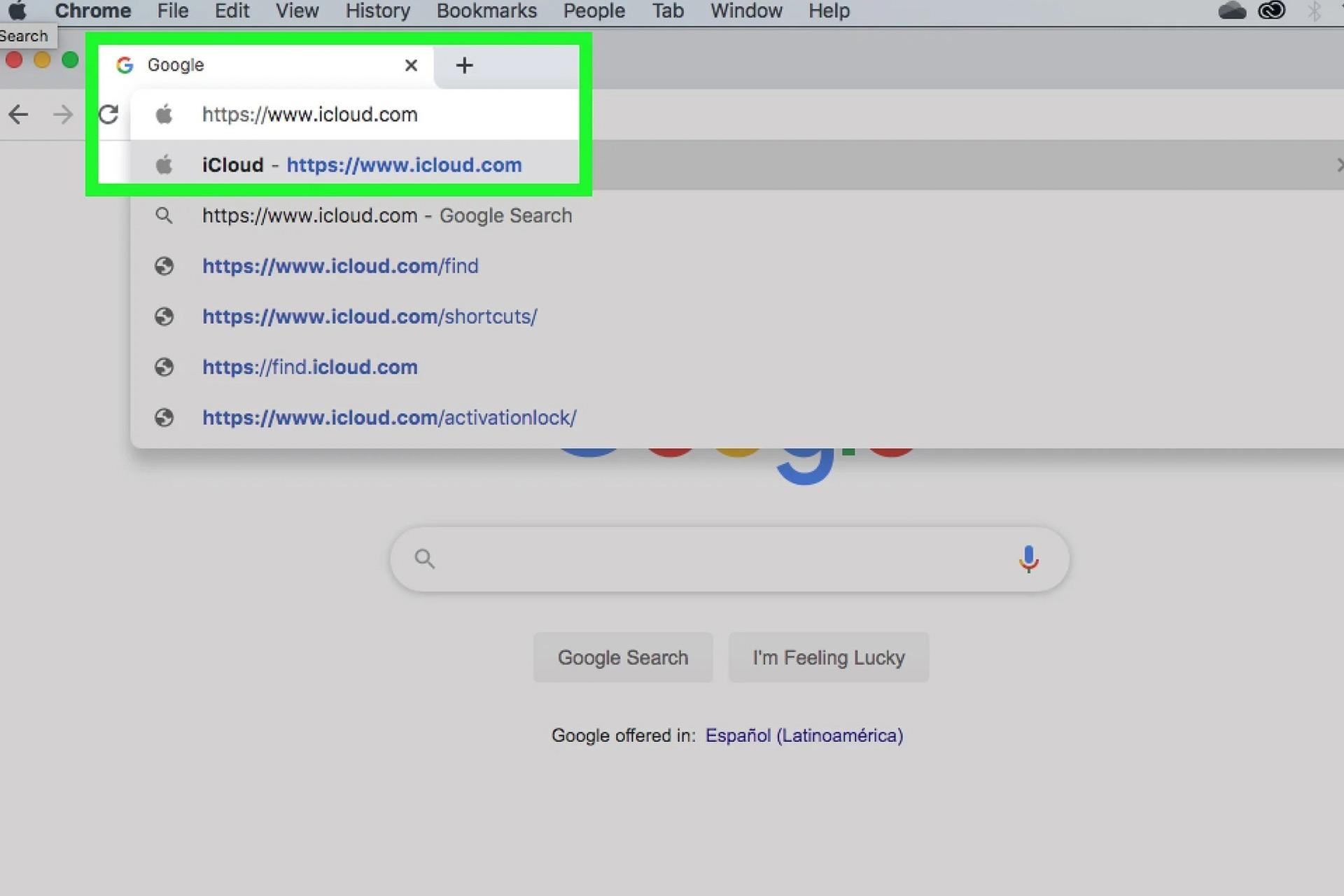Open the People menu
This screenshot has width=1344, height=896.
[x=594, y=11]
